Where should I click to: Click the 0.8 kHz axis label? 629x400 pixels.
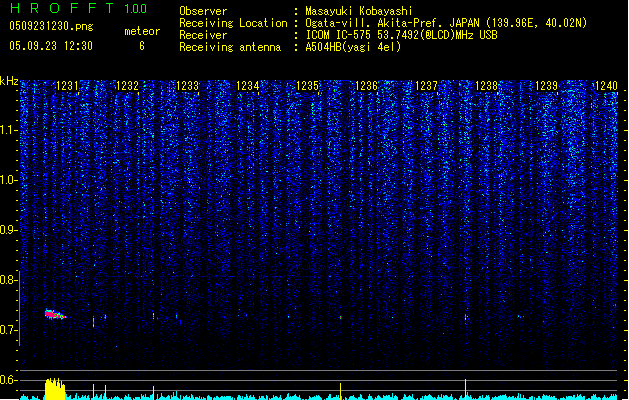(8, 280)
